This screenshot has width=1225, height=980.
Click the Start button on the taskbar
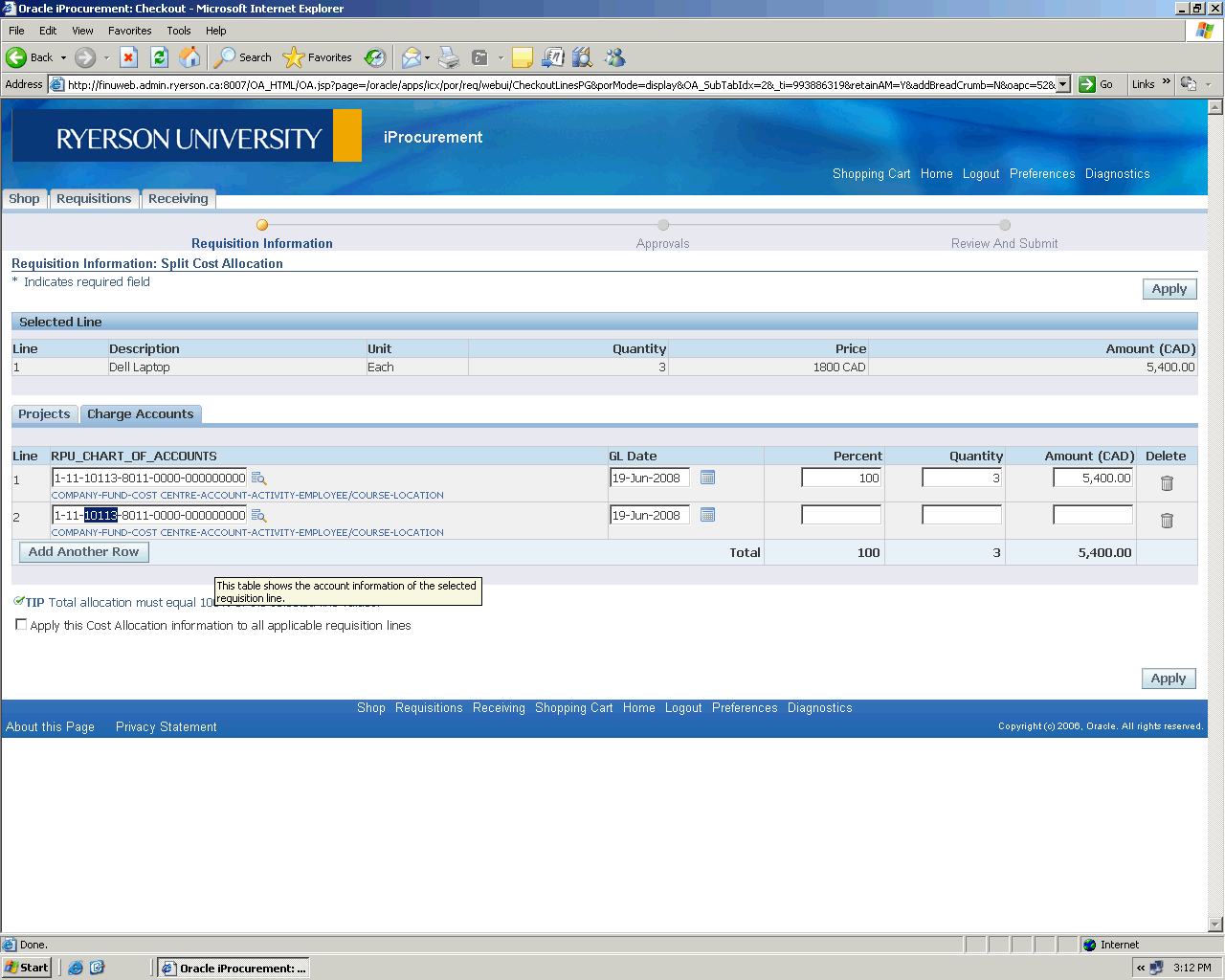27,968
